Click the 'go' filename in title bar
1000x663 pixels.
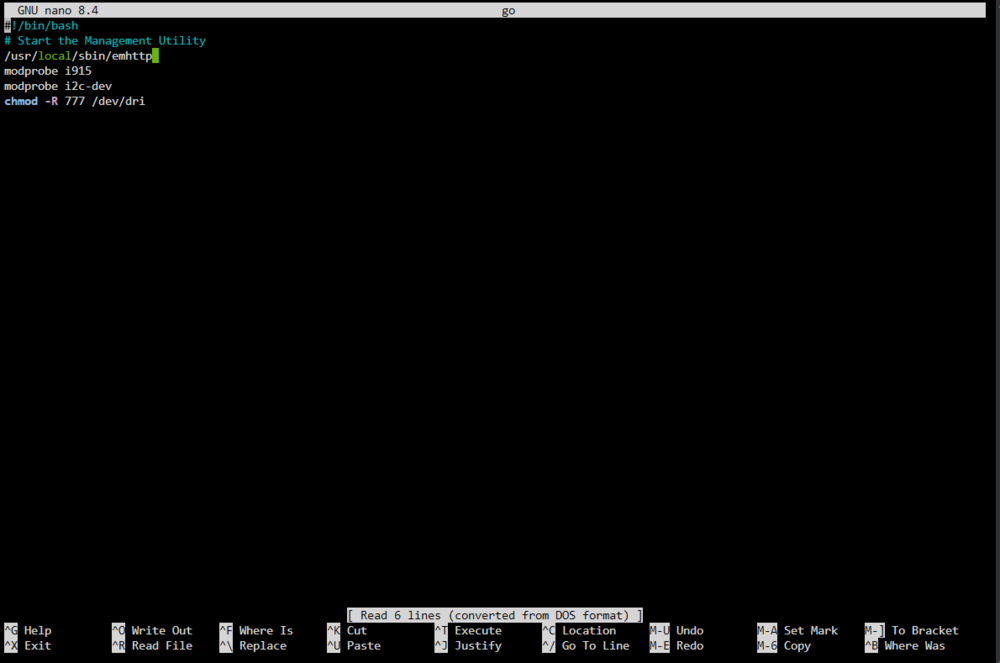click(x=508, y=11)
